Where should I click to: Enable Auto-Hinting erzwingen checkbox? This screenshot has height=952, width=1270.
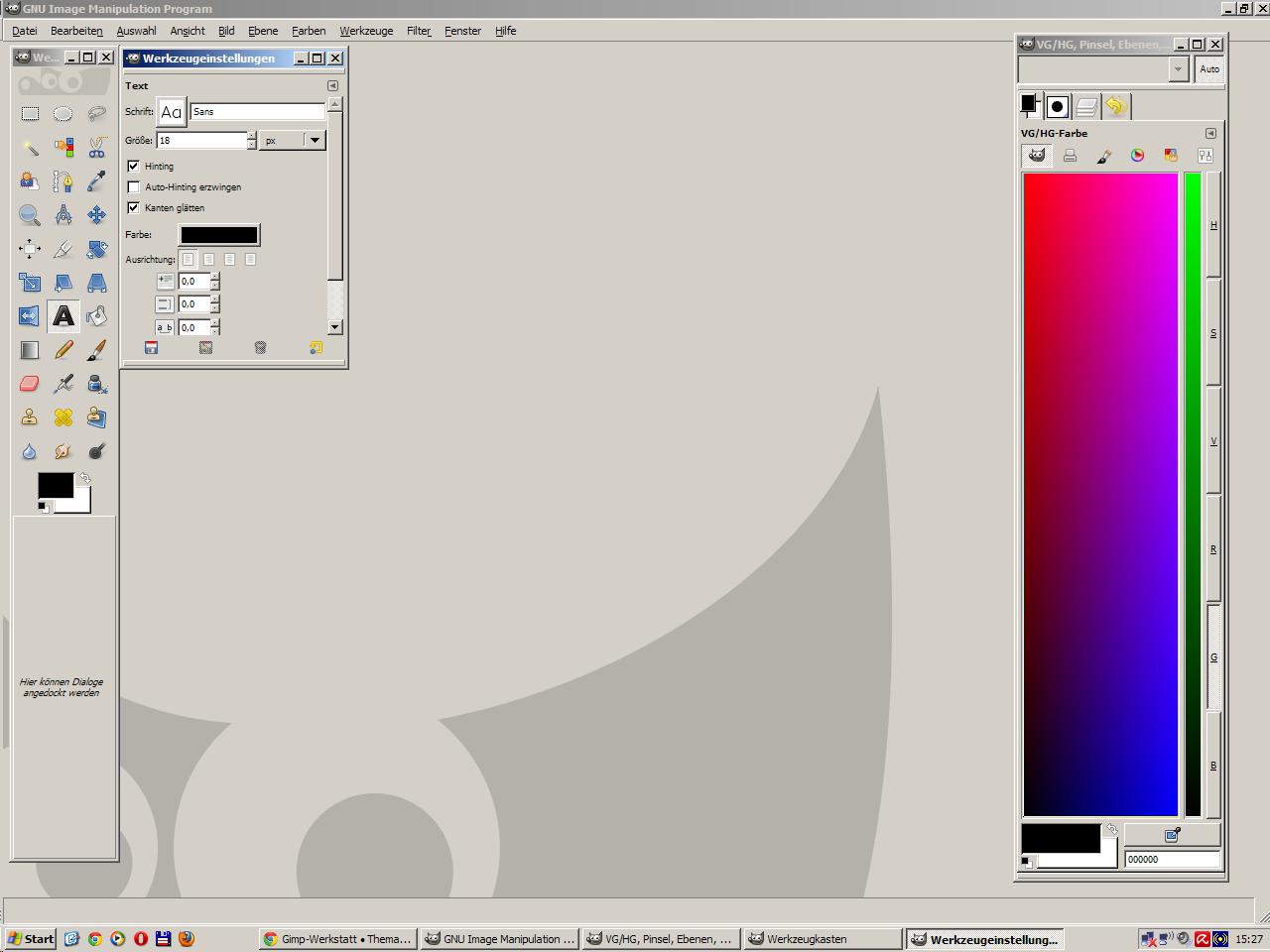coord(134,186)
